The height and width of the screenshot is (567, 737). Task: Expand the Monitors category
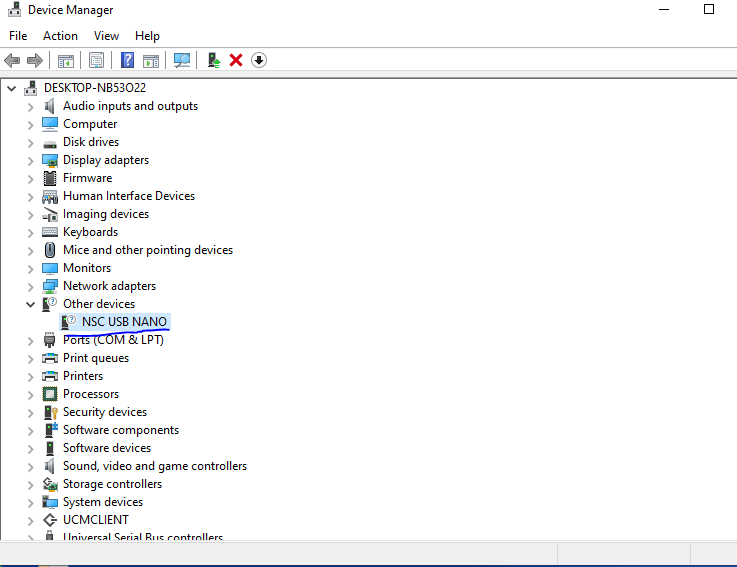[31, 269]
